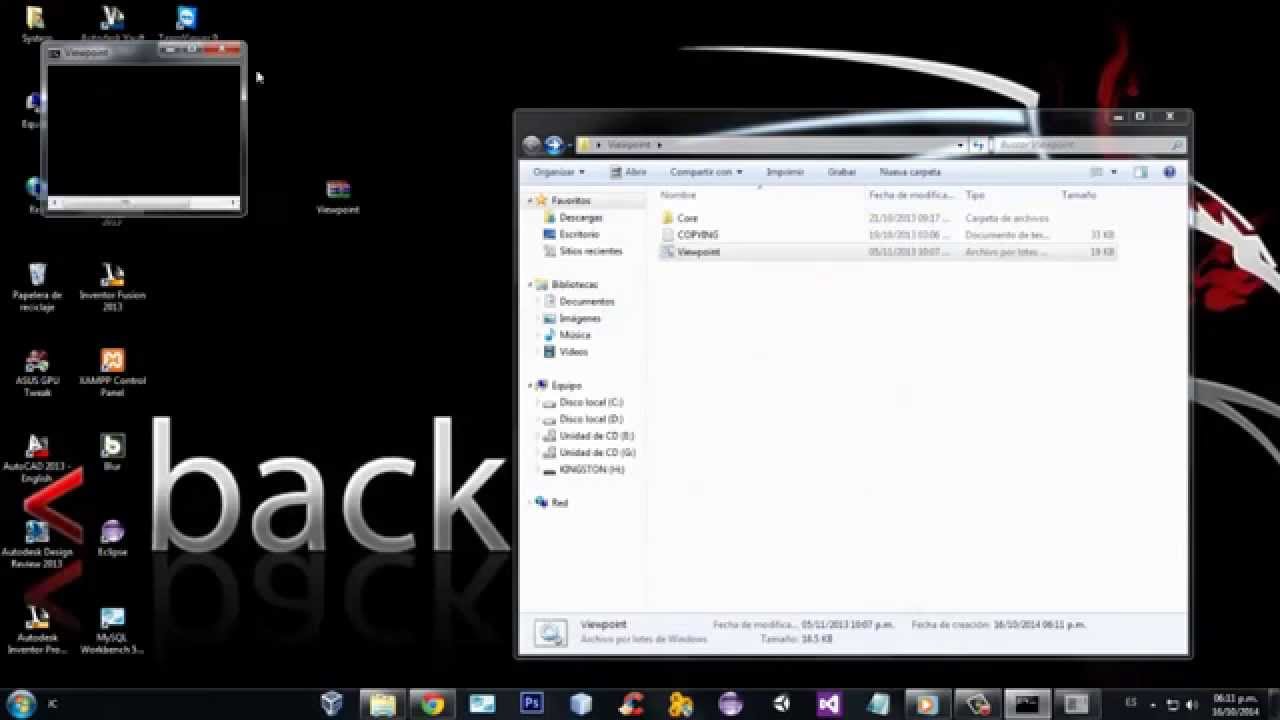
Task: Click Nueva carpeta button
Action: click(x=910, y=172)
